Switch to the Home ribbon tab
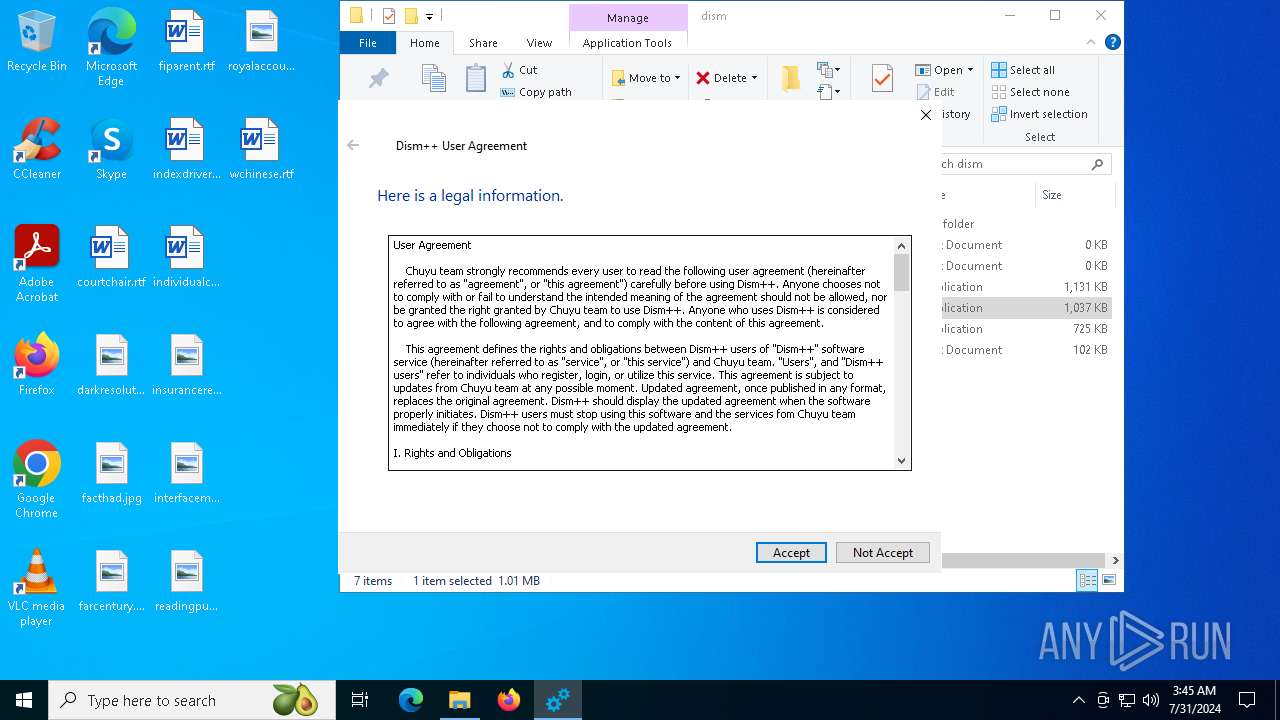The width and height of the screenshot is (1280, 720). pyautogui.click(x=424, y=43)
